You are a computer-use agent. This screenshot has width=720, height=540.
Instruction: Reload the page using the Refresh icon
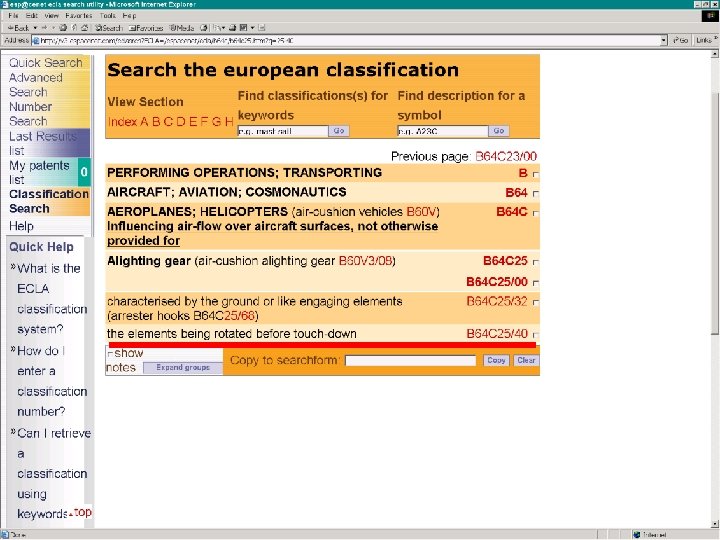click(74, 28)
